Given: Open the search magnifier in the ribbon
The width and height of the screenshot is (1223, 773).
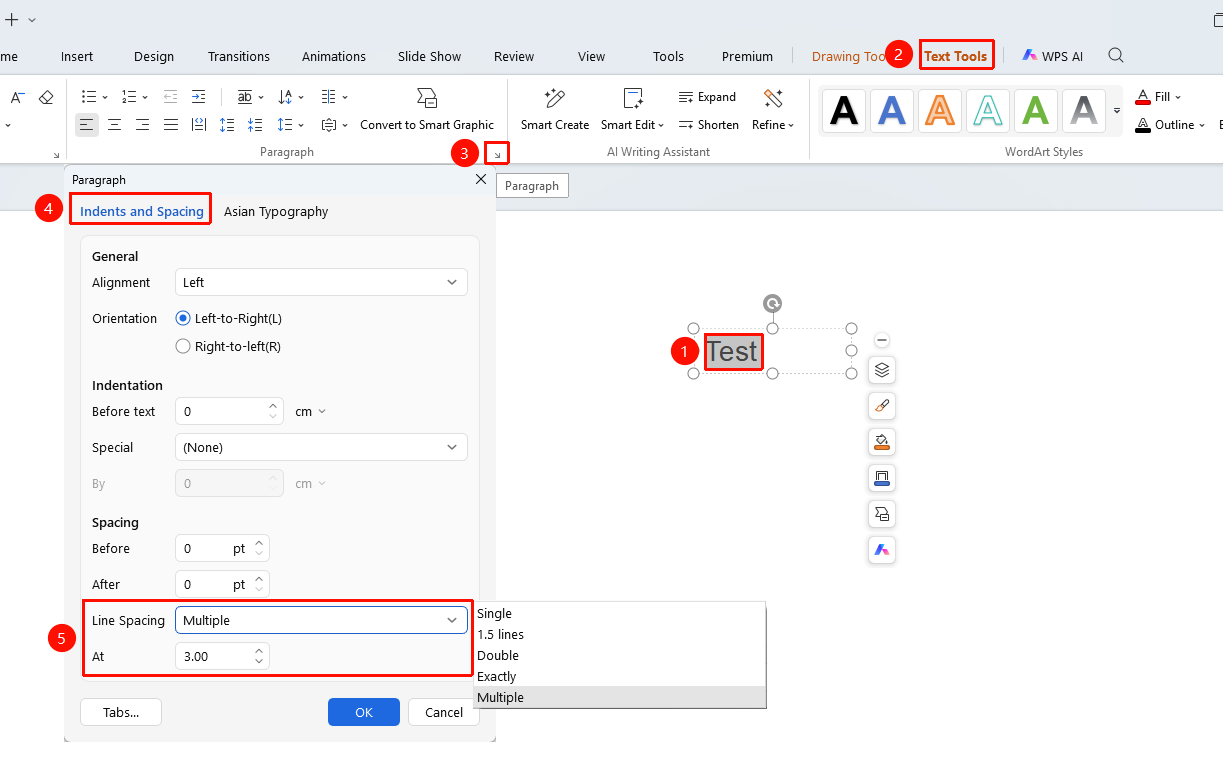Looking at the screenshot, I should 1116,56.
